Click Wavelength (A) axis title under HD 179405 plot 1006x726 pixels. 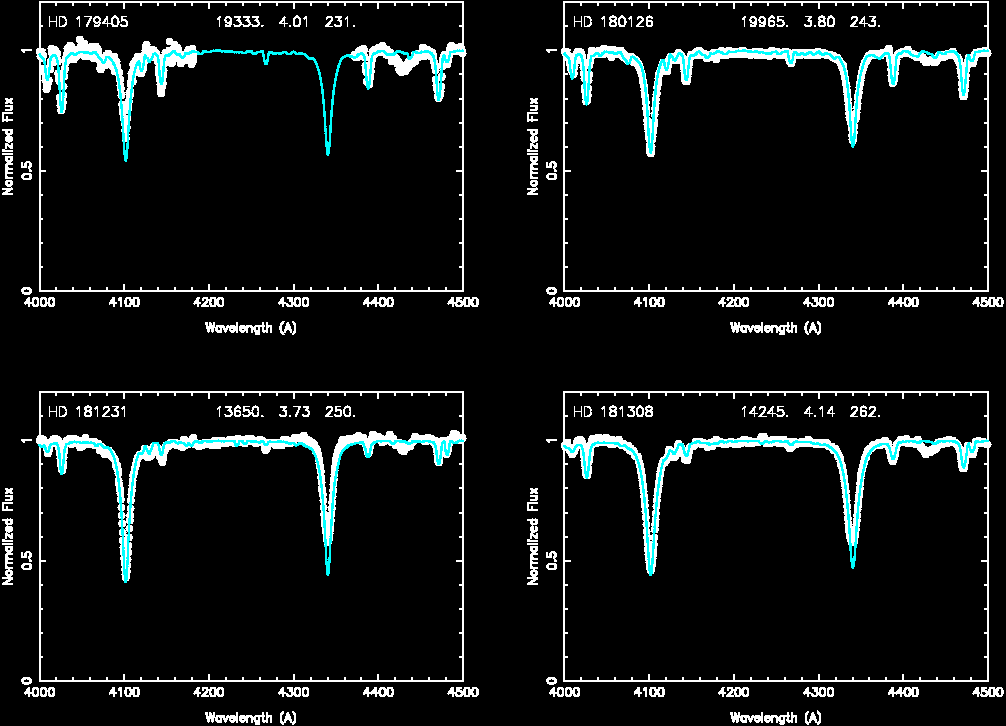[250, 327]
